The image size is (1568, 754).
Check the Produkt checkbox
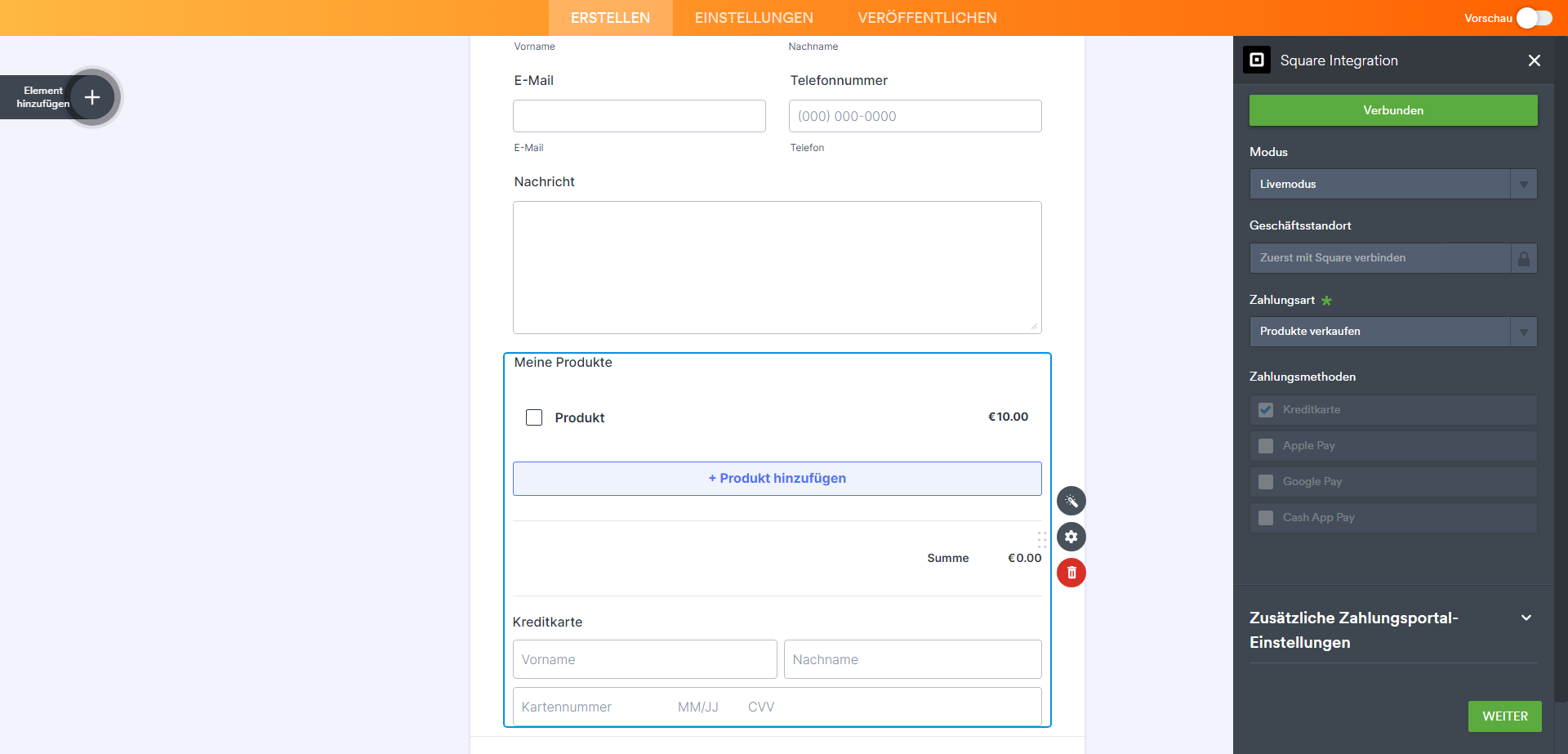click(x=534, y=417)
